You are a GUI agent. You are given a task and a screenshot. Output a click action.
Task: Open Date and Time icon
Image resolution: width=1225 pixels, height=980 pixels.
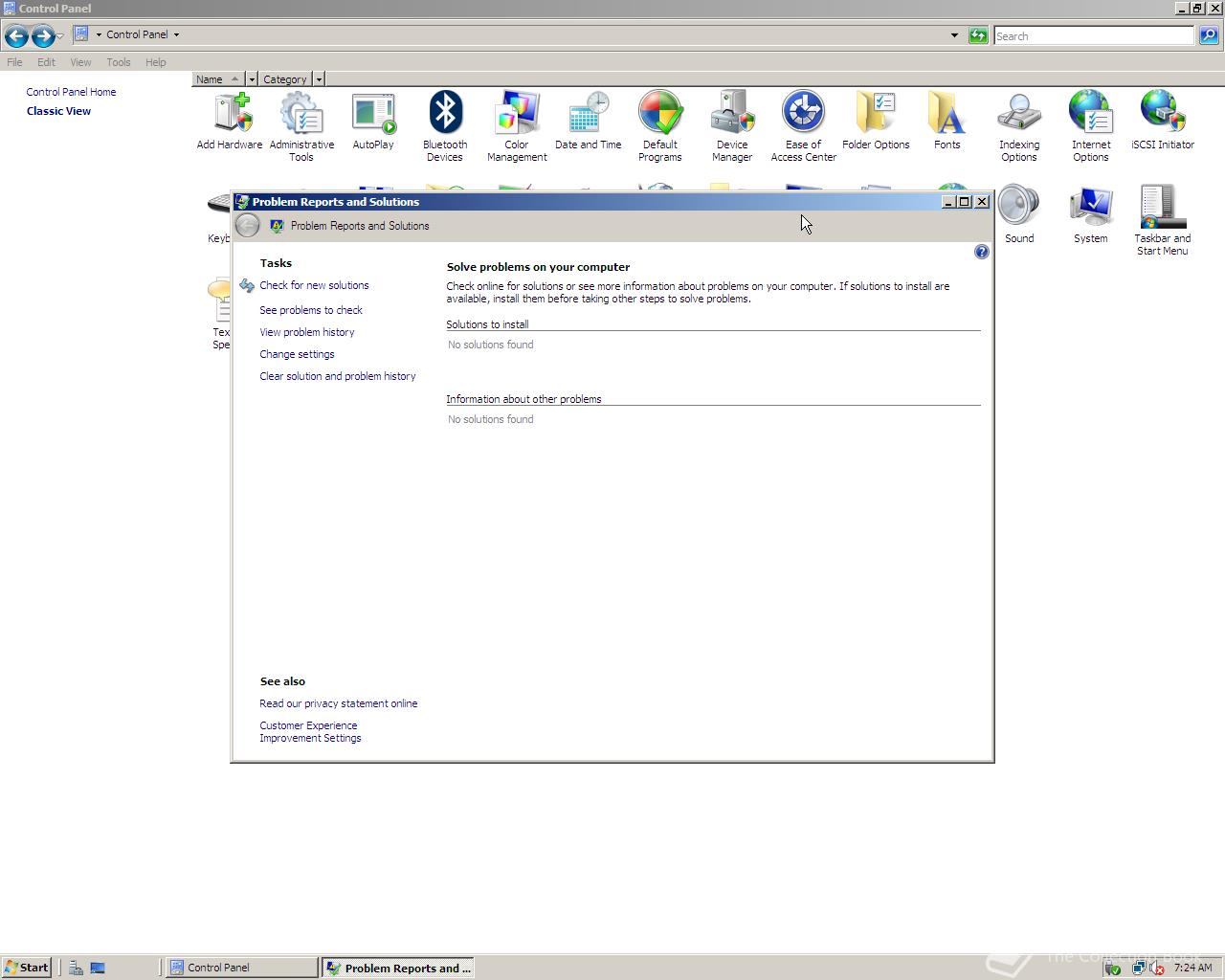pyautogui.click(x=589, y=122)
